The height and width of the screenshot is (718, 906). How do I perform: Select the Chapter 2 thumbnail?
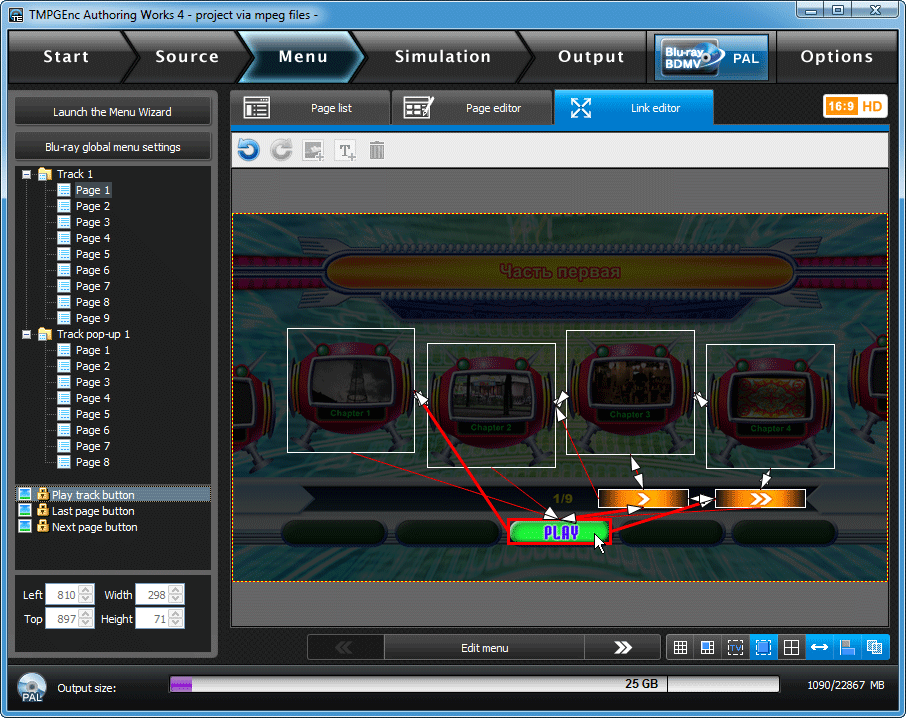(491, 405)
